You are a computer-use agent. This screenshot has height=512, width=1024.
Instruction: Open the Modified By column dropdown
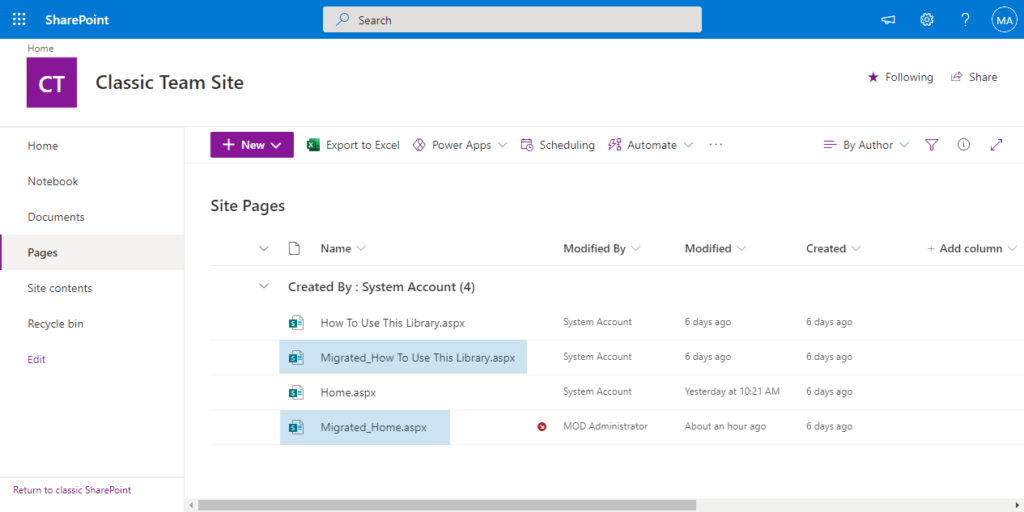pyautogui.click(x=636, y=249)
